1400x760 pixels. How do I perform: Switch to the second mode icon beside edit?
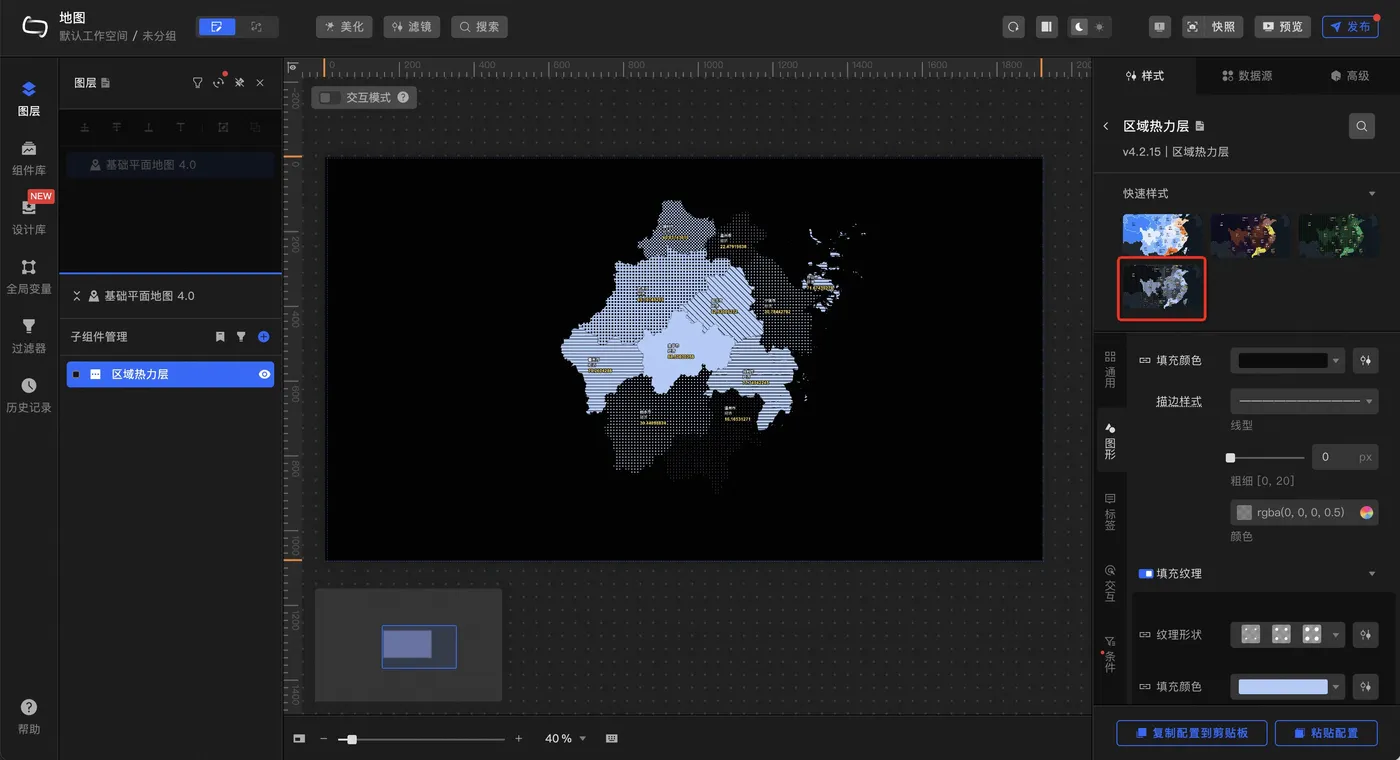pyautogui.click(x=257, y=27)
